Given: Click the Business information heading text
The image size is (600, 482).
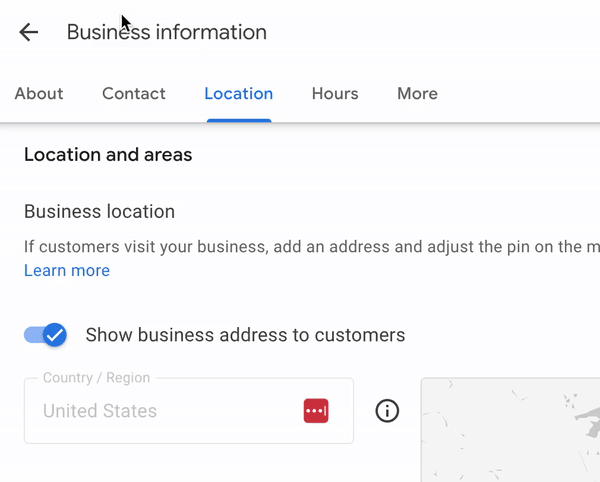Looking at the screenshot, I should (x=167, y=32).
